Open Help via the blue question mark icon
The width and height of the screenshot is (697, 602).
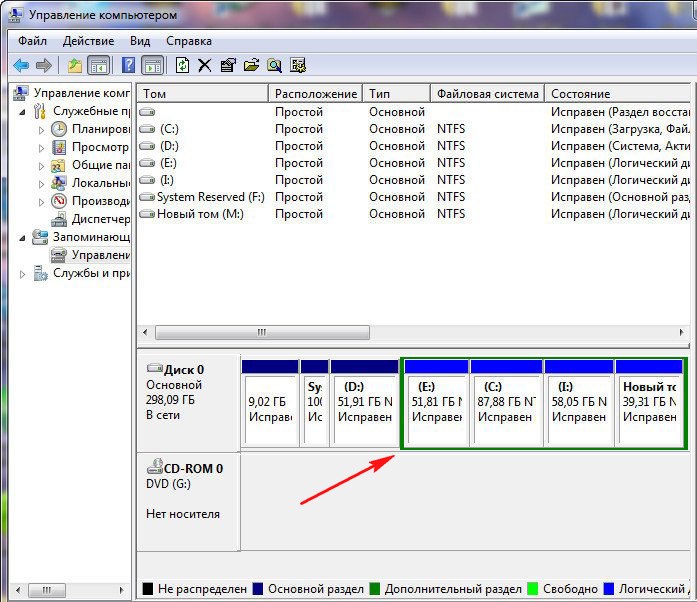pos(128,66)
